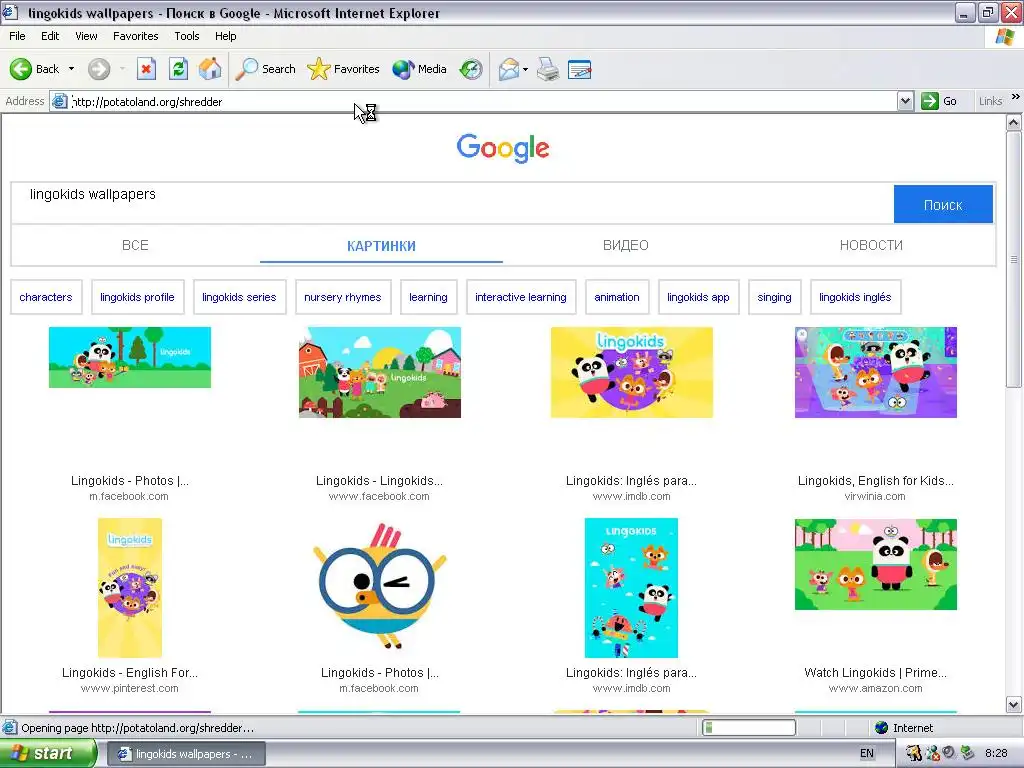Expand the Mail dropdown arrow
Screen dimensions: 1024x768
pyautogui.click(x=526, y=69)
